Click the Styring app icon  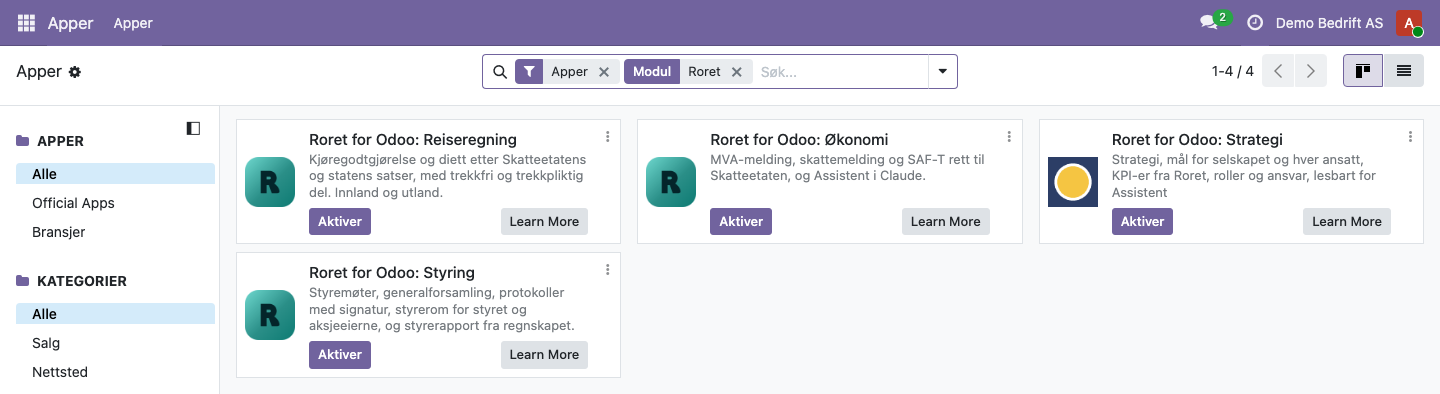click(270, 315)
